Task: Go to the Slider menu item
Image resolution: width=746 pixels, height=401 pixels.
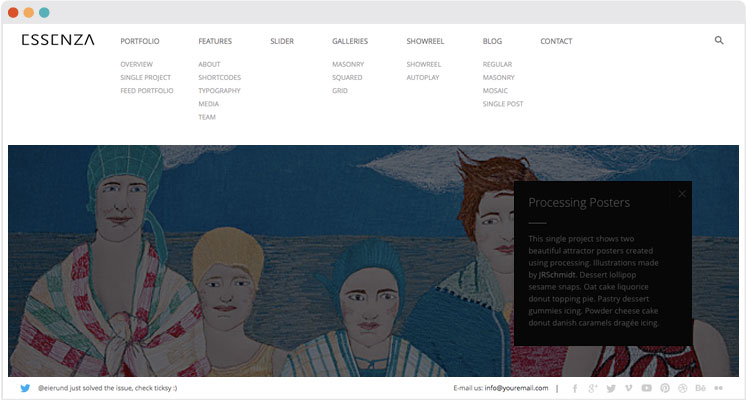Action: tap(282, 41)
